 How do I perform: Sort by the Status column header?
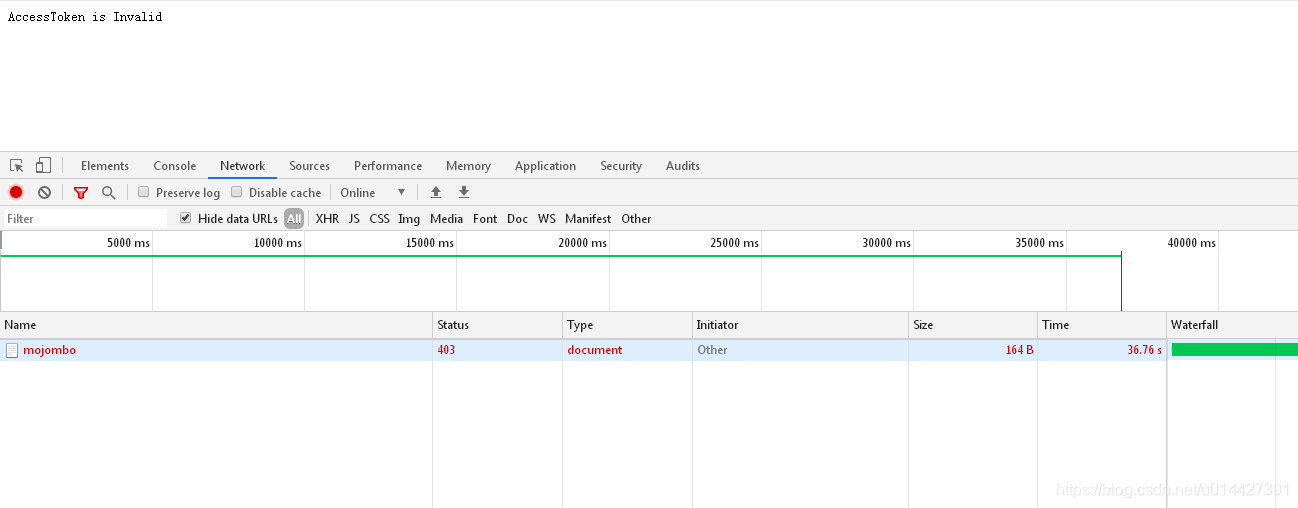(x=497, y=325)
